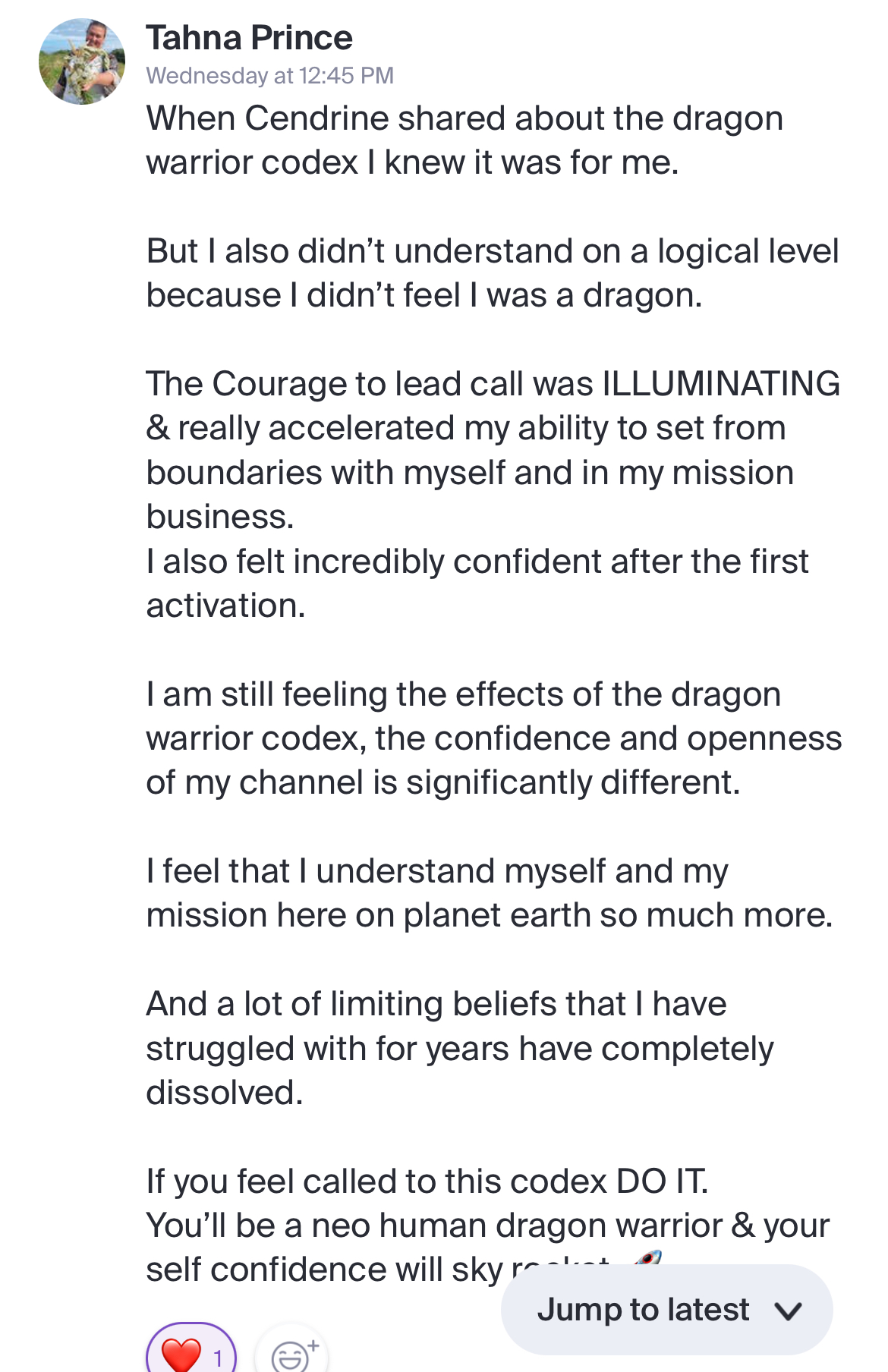The height and width of the screenshot is (1372, 888).
Task: Click the paragraph about limiting beliefs dissolving
Action: coord(459,1048)
